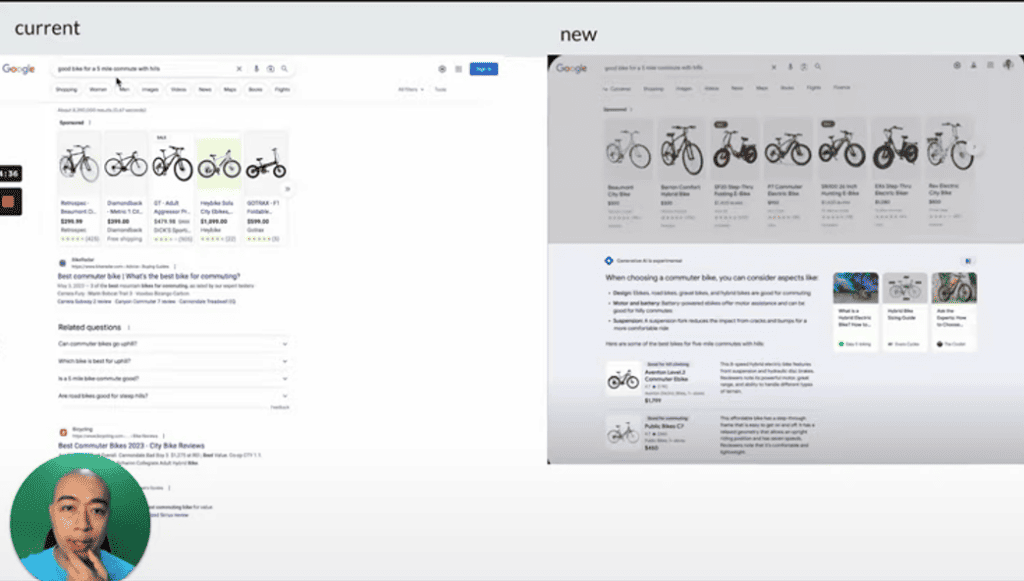This screenshot has width=1024, height=581.
Task: Click the blue Sign in button
Action: coord(483,69)
